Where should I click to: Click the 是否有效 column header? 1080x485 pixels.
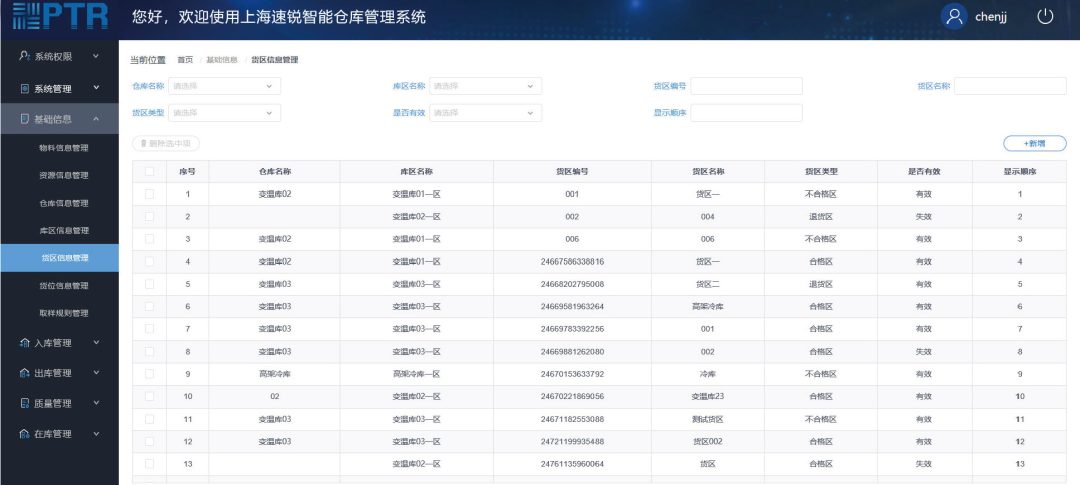click(924, 172)
